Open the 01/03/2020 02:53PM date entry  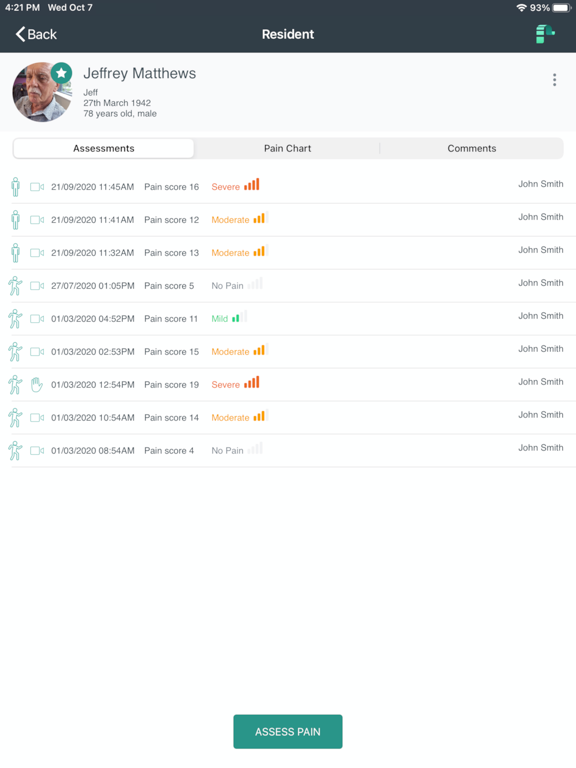click(93, 351)
